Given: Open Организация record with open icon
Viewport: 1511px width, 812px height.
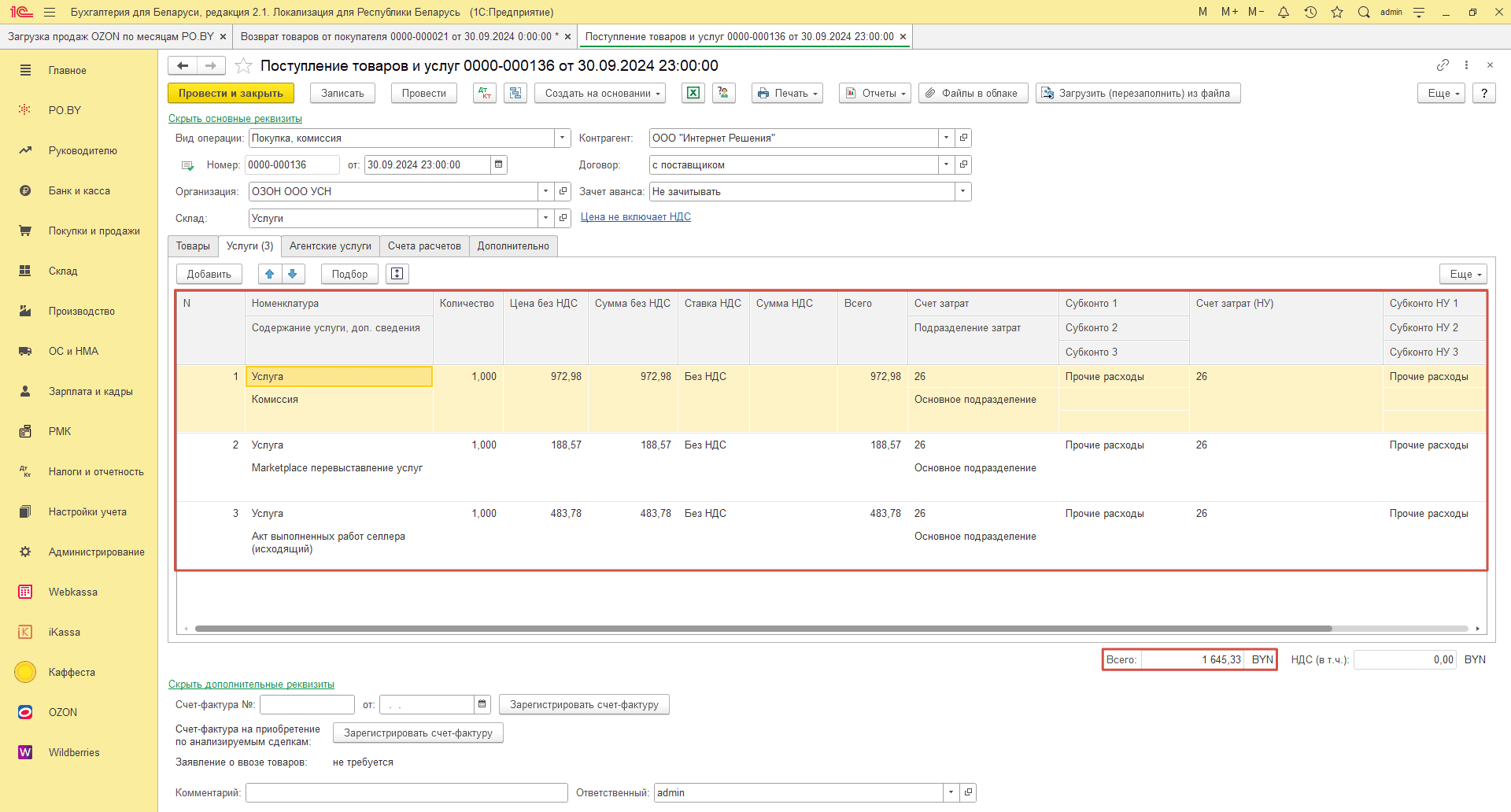Looking at the screenshot, I should 563,191.
